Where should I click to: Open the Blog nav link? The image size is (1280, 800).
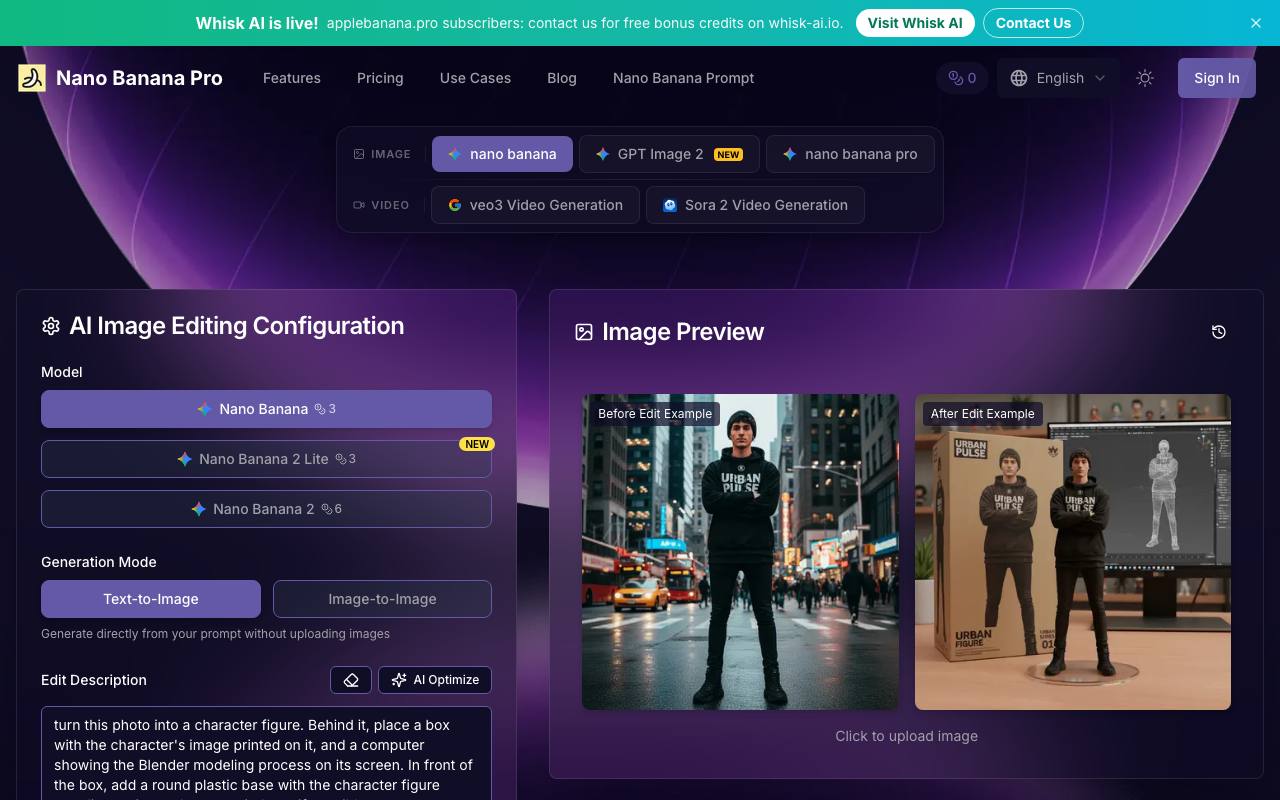[x=562, y=78]
